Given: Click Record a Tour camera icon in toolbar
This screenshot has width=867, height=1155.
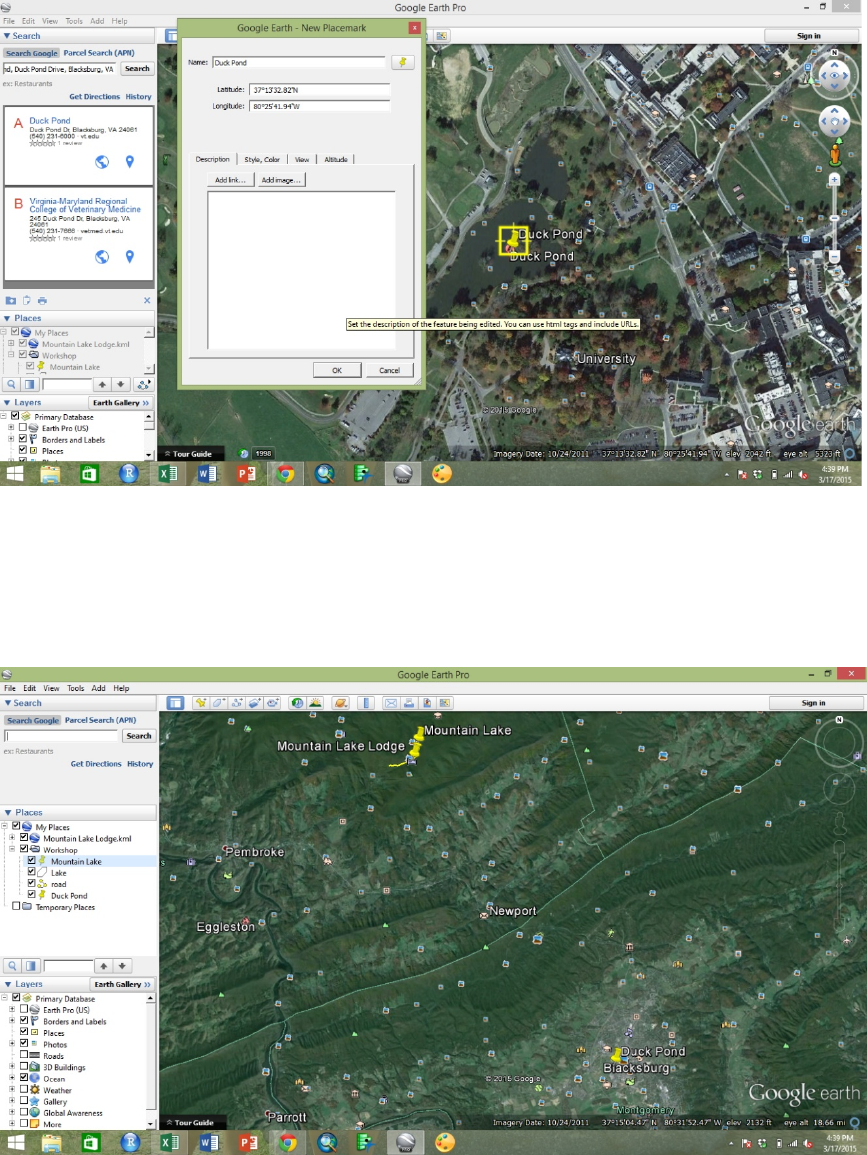Looking at the screenshot, I should point(273,703).
